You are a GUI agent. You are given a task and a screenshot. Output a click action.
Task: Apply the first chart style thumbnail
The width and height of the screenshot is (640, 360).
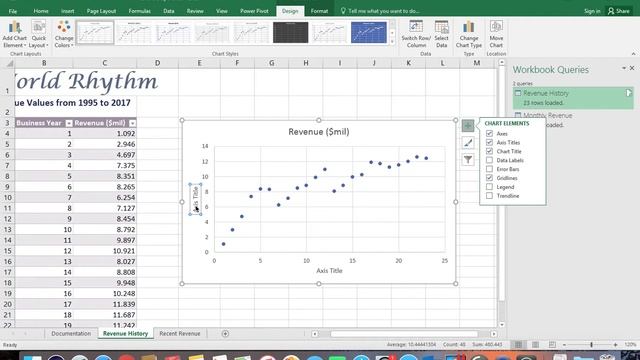coord(95,32)
